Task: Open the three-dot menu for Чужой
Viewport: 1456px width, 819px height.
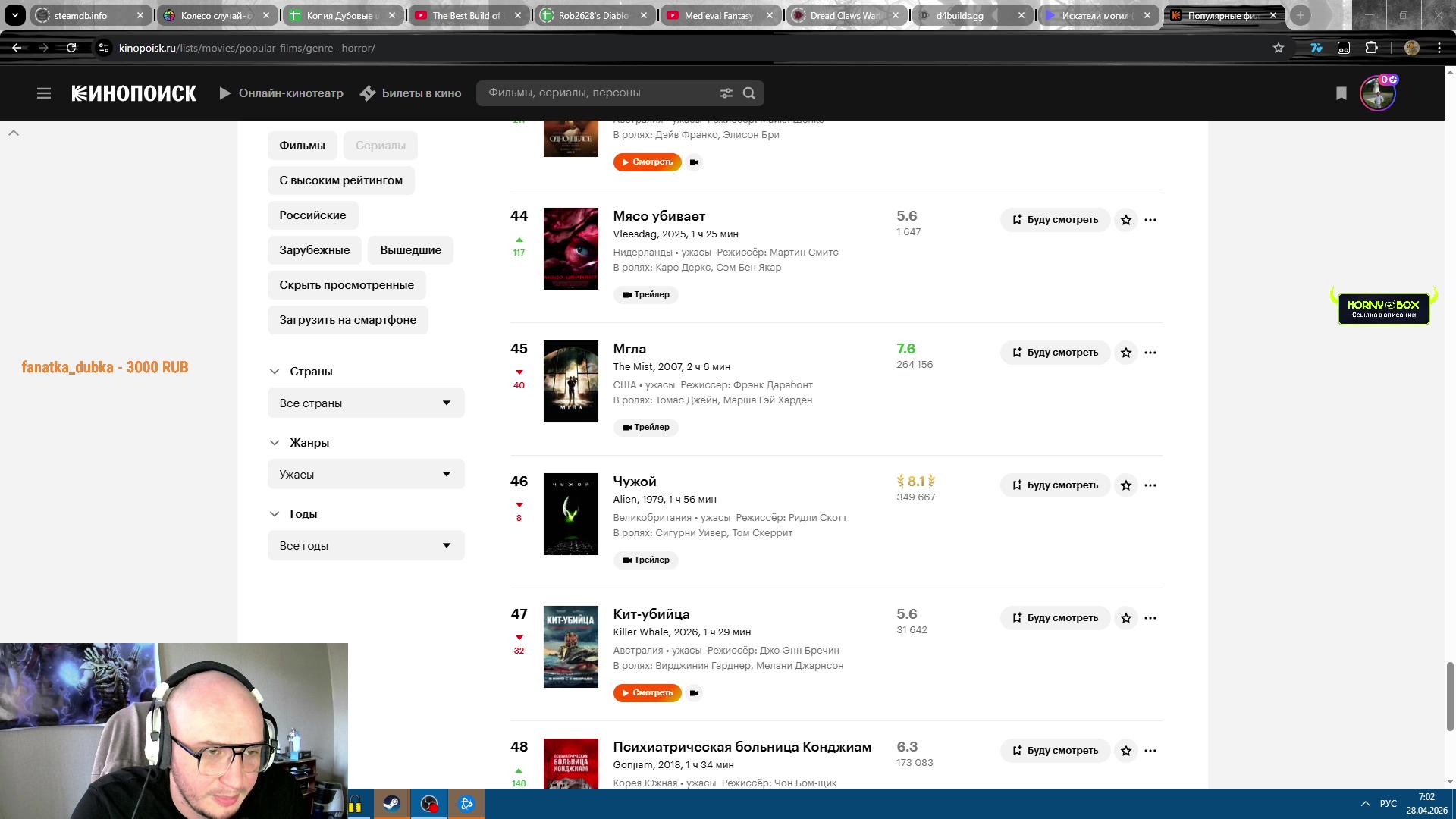Action: [1150, 485]
